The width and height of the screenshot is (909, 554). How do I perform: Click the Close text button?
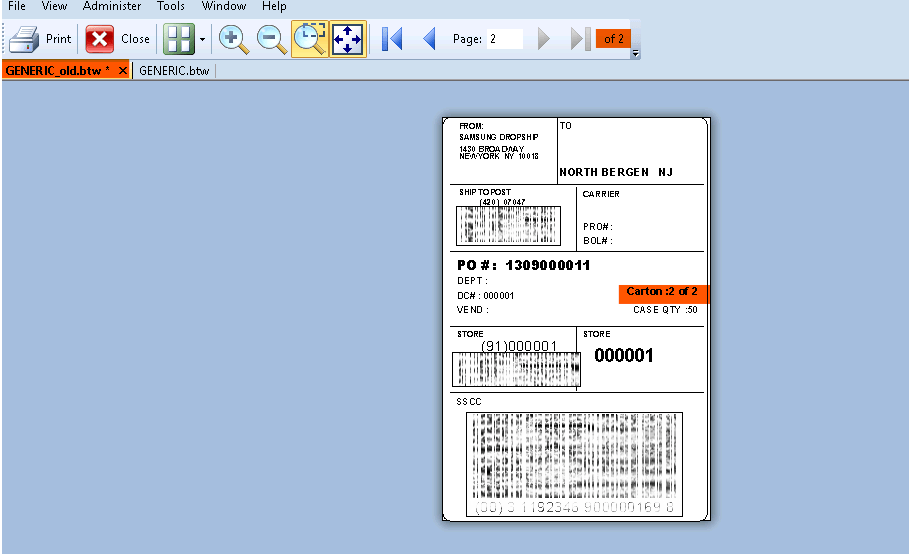click(x=135, y=39)
